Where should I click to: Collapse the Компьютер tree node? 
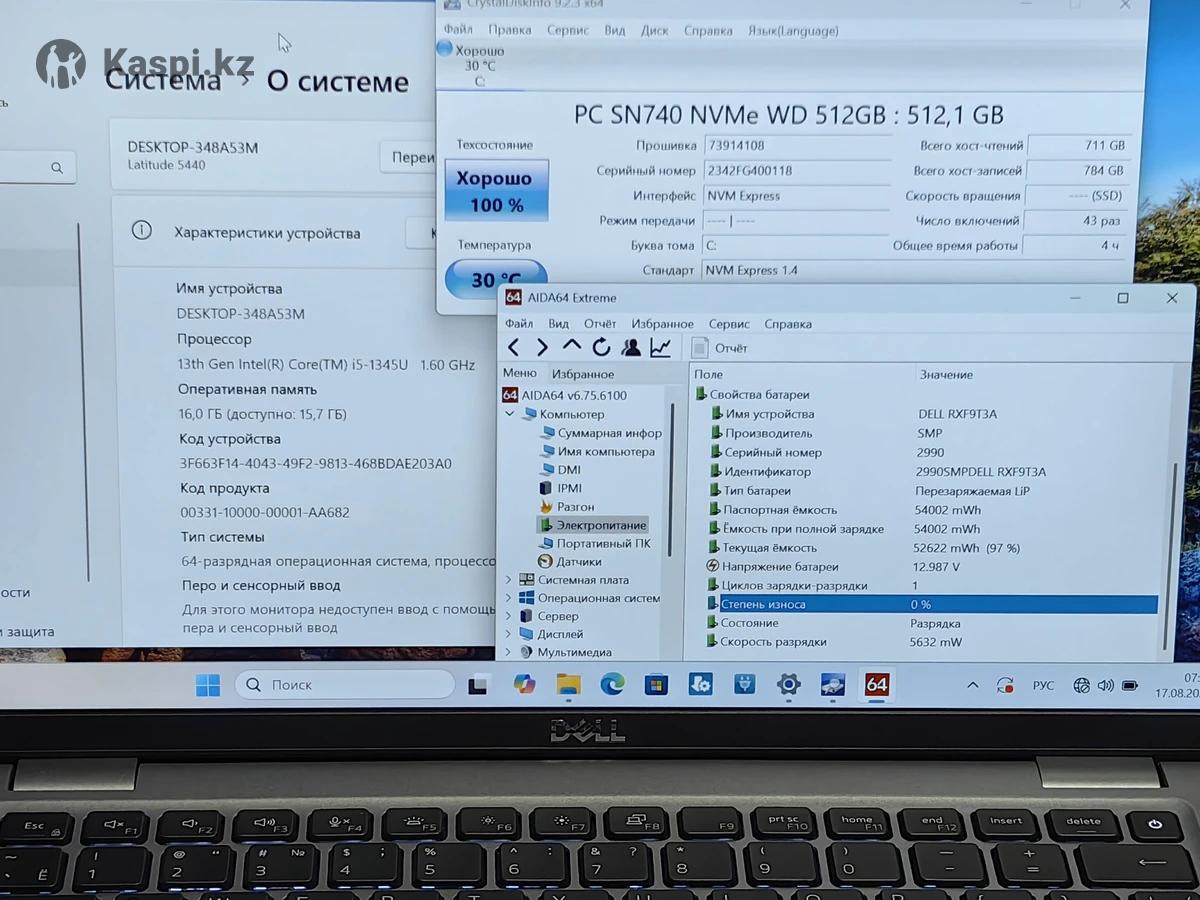(x=509, y=414)
